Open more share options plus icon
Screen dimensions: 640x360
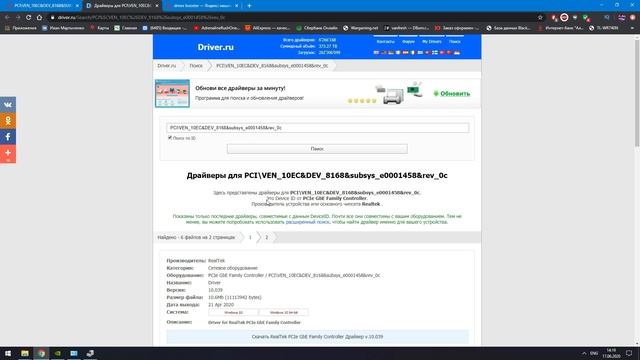click(x=8, y=153)
